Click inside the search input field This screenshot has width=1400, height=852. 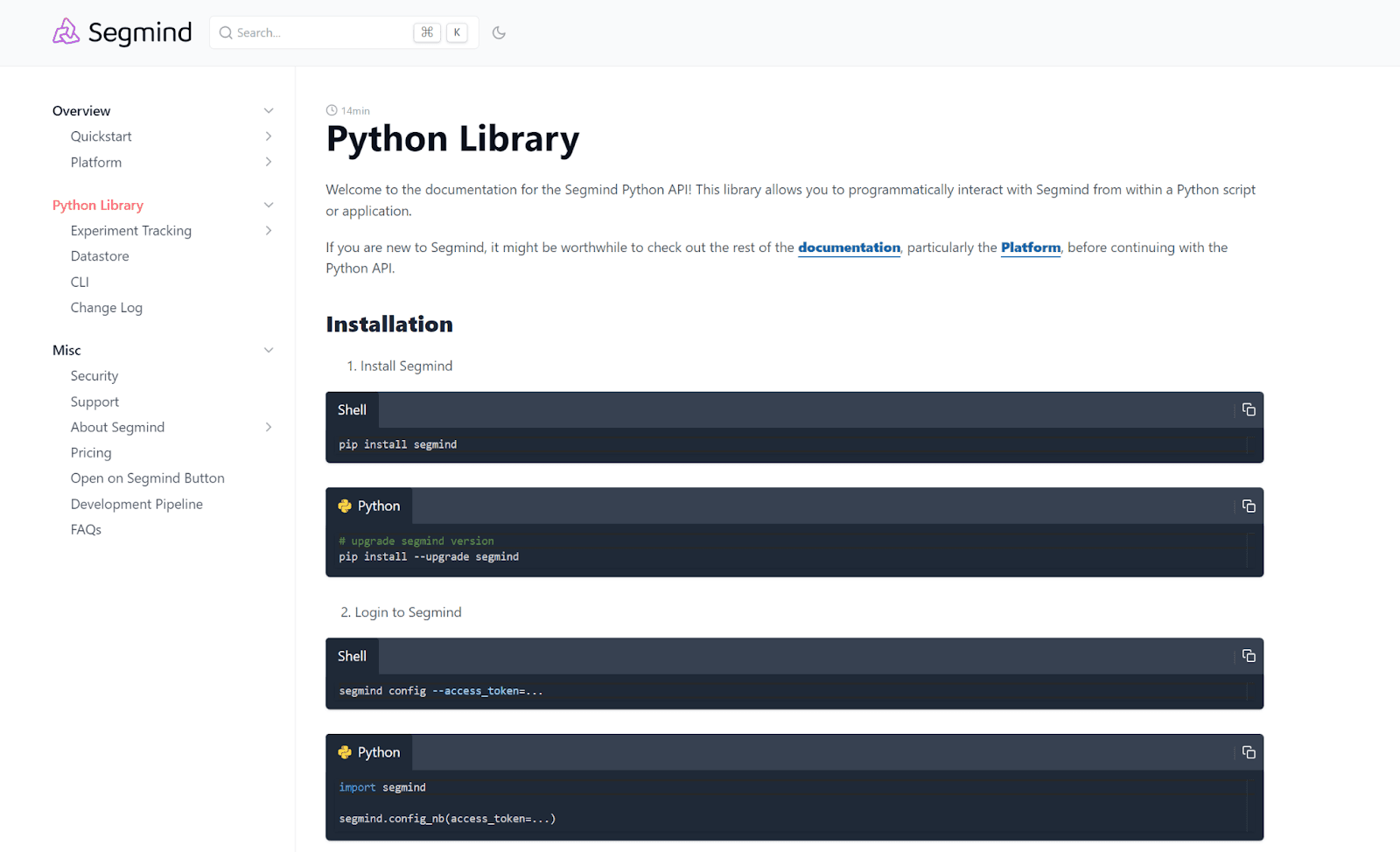click(x=315, y=32)
